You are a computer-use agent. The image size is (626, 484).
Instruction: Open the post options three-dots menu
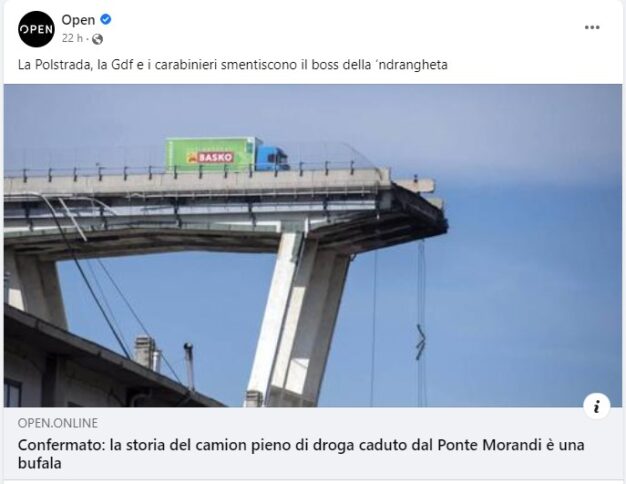pyautogui.click(x=592, y=27)
